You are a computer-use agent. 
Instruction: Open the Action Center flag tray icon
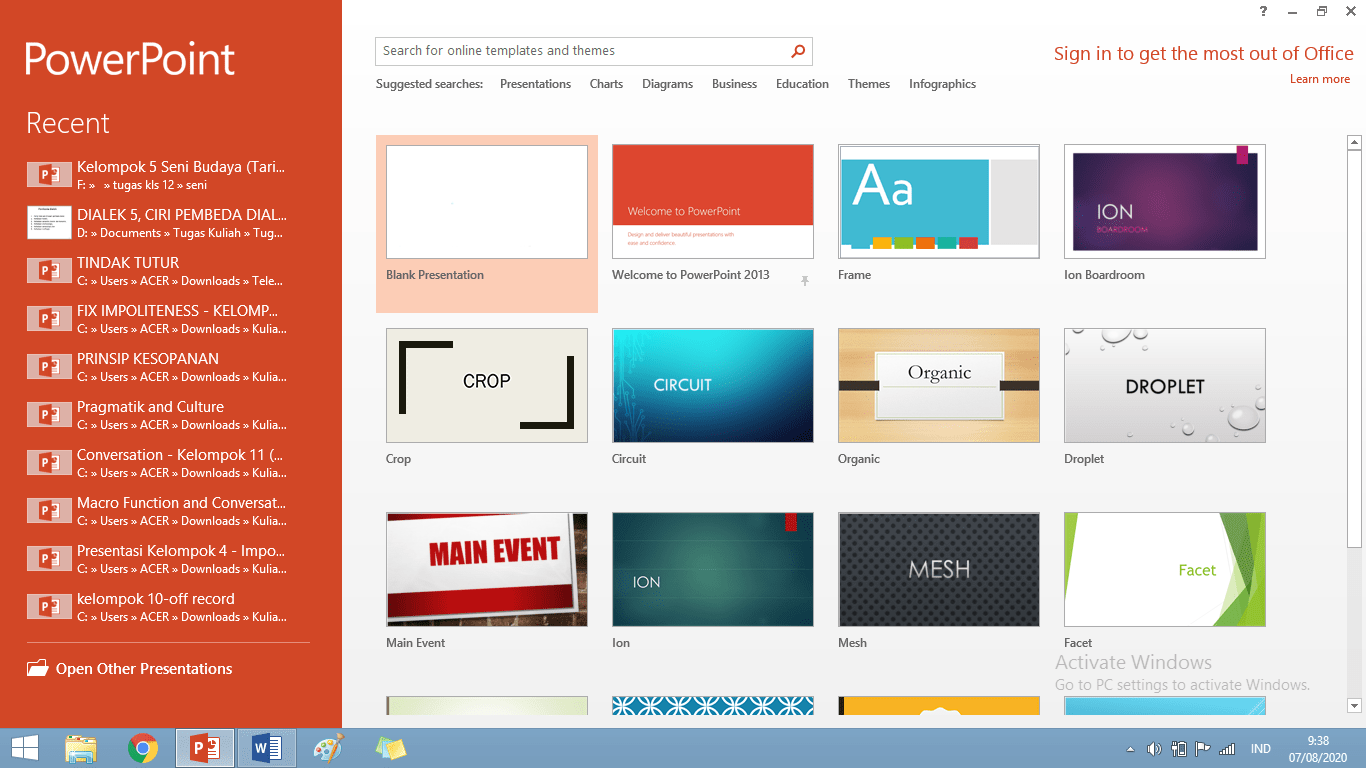(x=1203, y=749)
